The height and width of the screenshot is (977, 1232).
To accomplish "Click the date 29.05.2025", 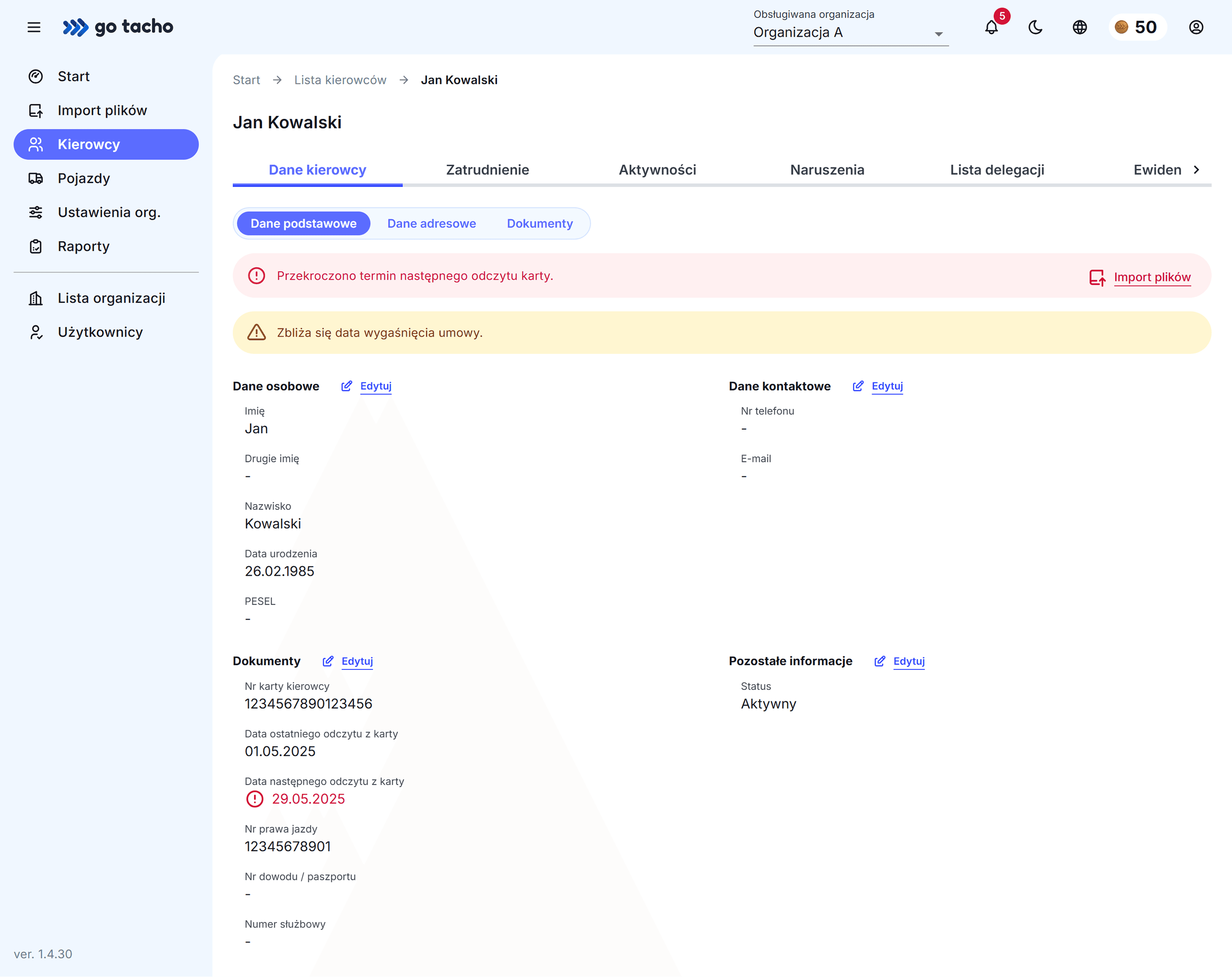I will (x=308, y=799).
